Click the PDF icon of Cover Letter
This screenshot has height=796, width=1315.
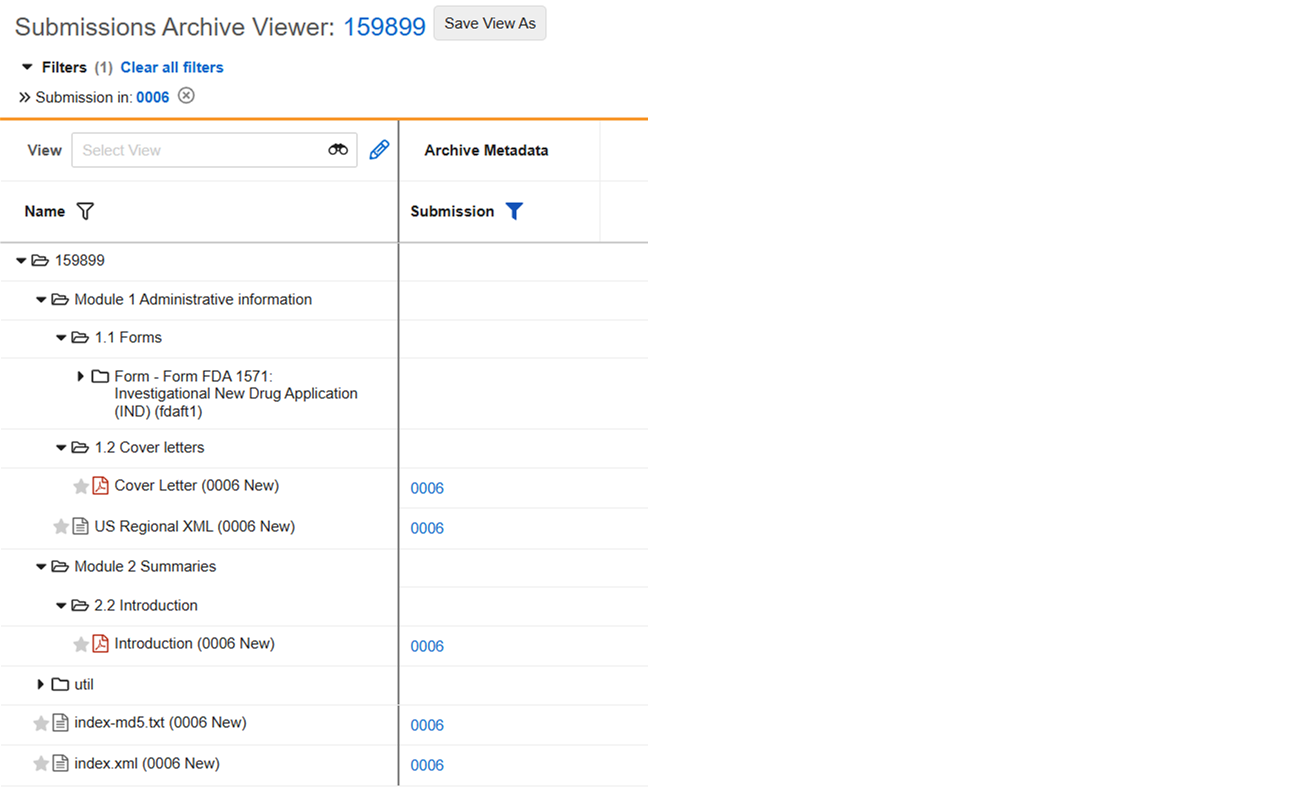(100, 486)
